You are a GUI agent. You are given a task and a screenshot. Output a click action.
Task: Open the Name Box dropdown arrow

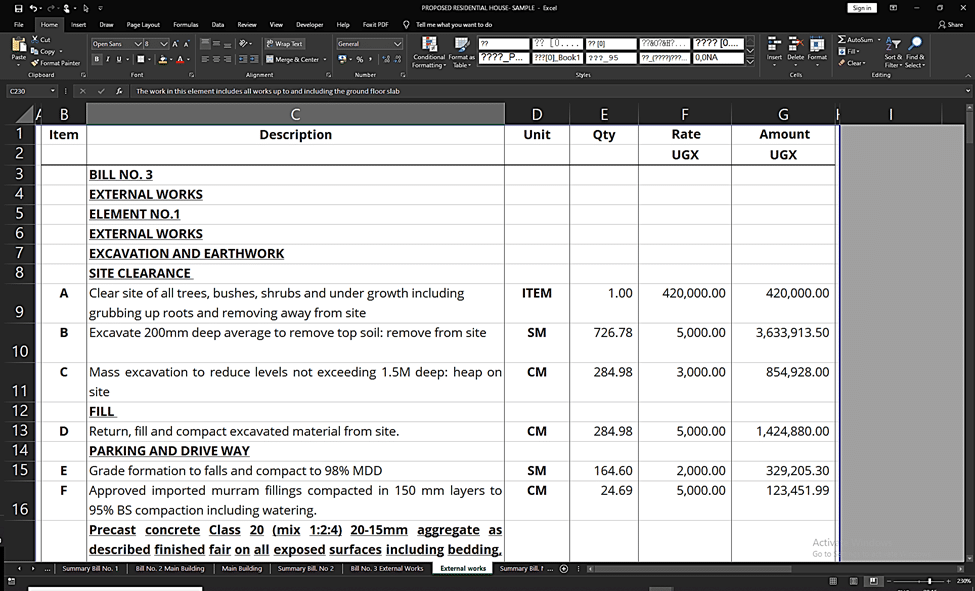(x=52, y=91)
